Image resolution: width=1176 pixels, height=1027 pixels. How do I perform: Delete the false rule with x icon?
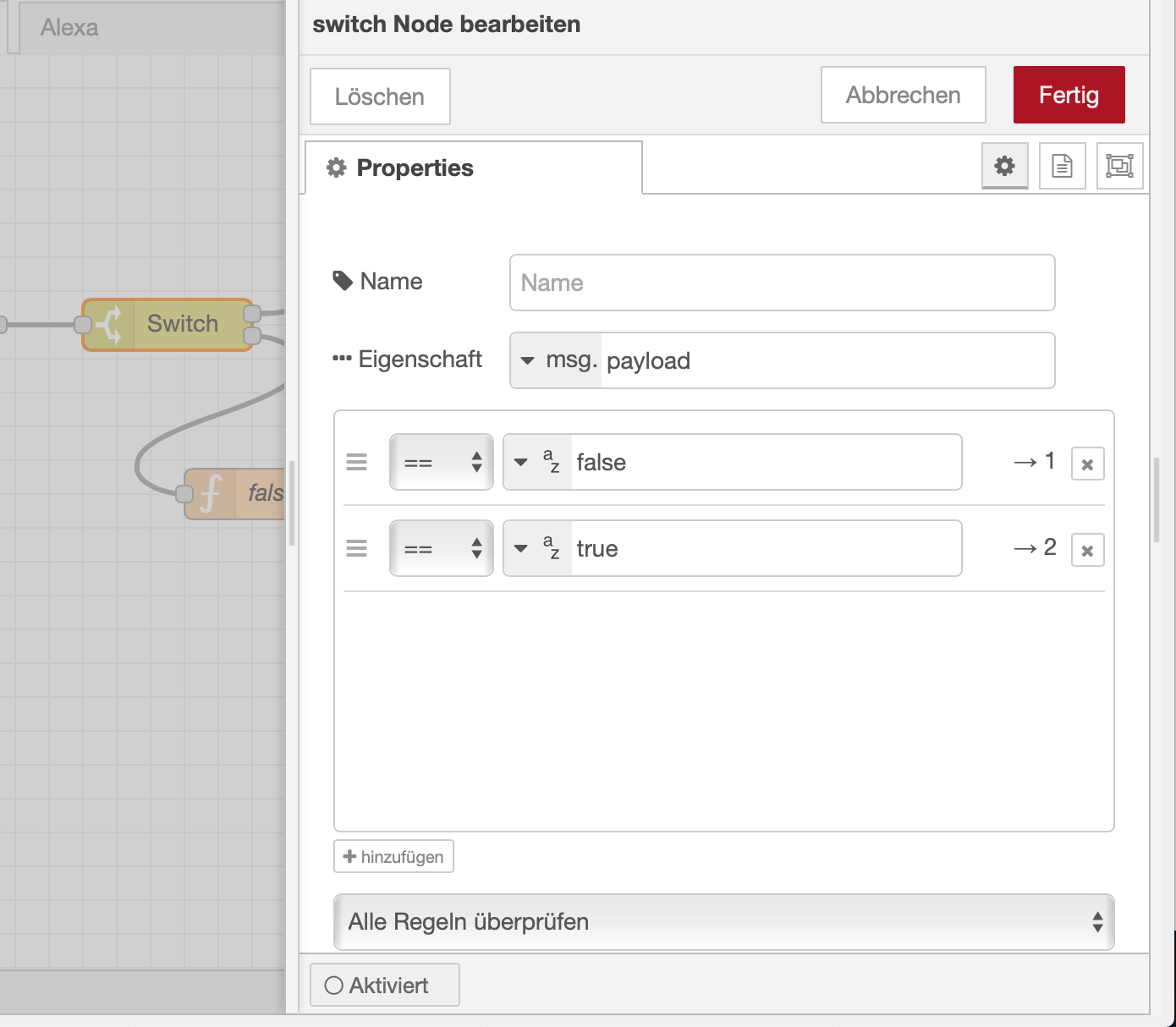point(1087,464)
